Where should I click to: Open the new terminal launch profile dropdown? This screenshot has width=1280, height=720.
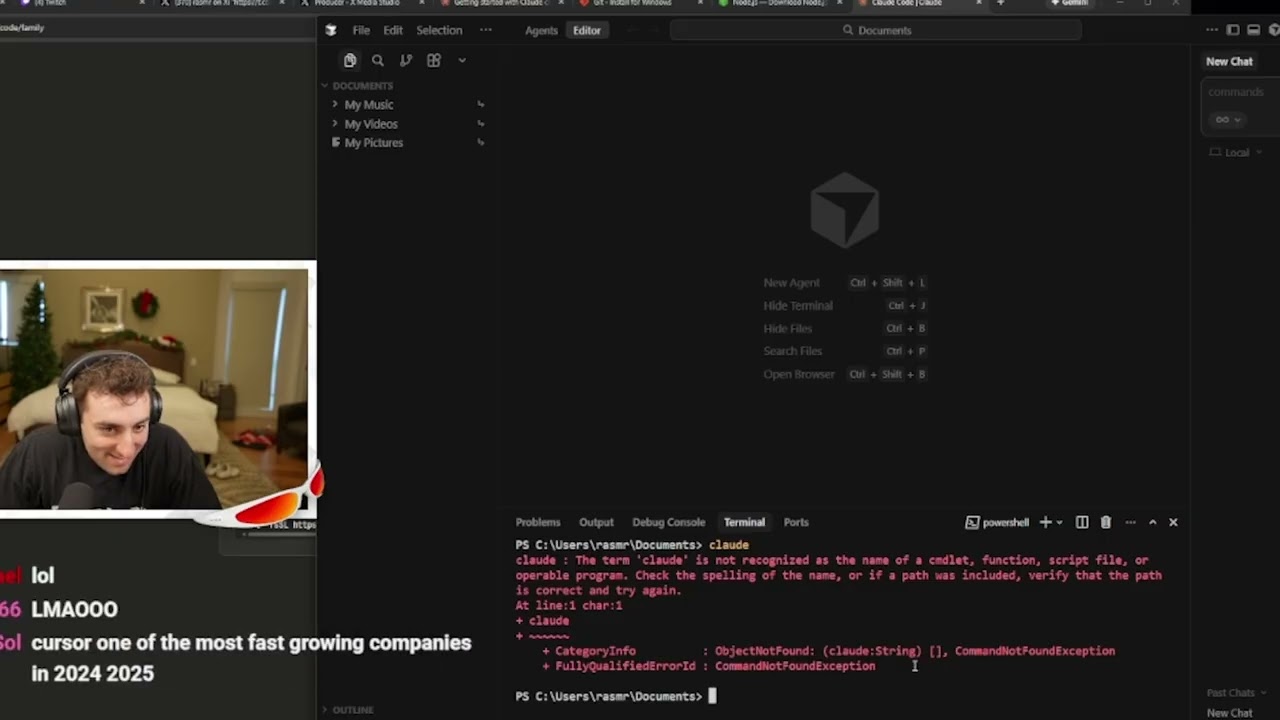(x=1059, y=522)
